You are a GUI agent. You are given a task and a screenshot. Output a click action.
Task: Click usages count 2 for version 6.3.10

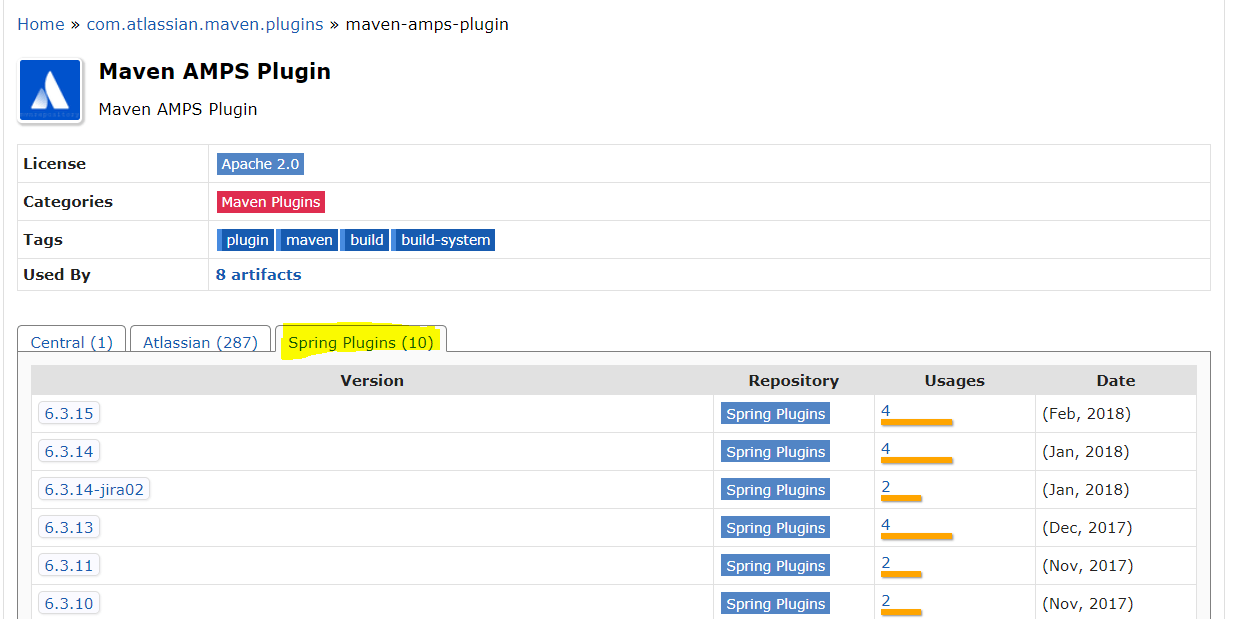886,601
